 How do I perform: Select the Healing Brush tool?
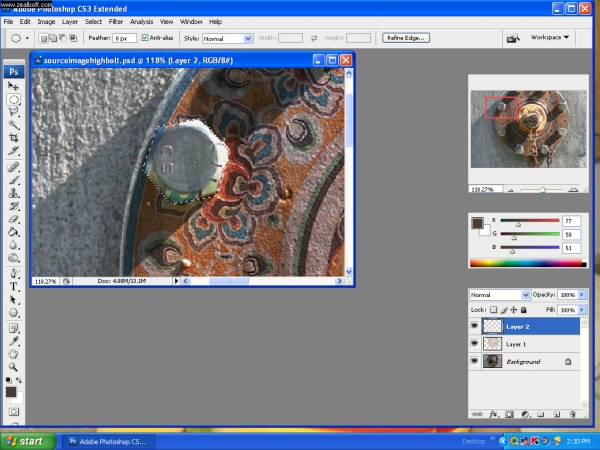(x=13, y=167)
